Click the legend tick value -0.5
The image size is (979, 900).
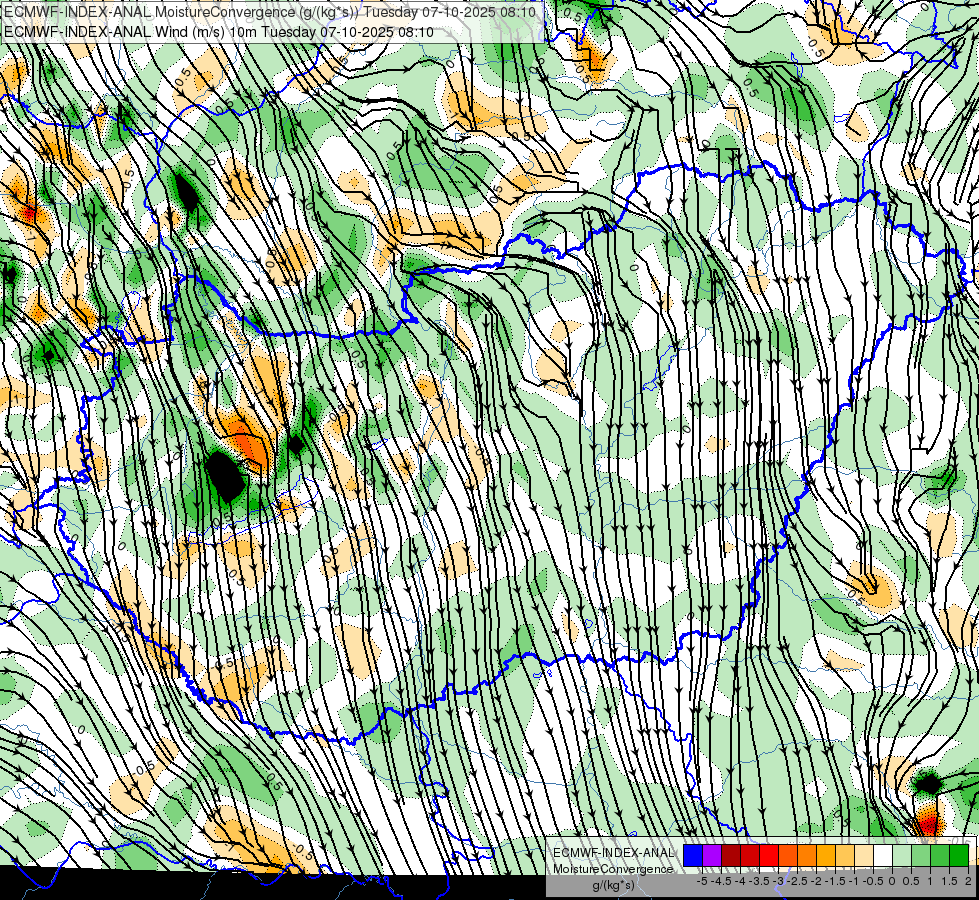pos(873,881)
